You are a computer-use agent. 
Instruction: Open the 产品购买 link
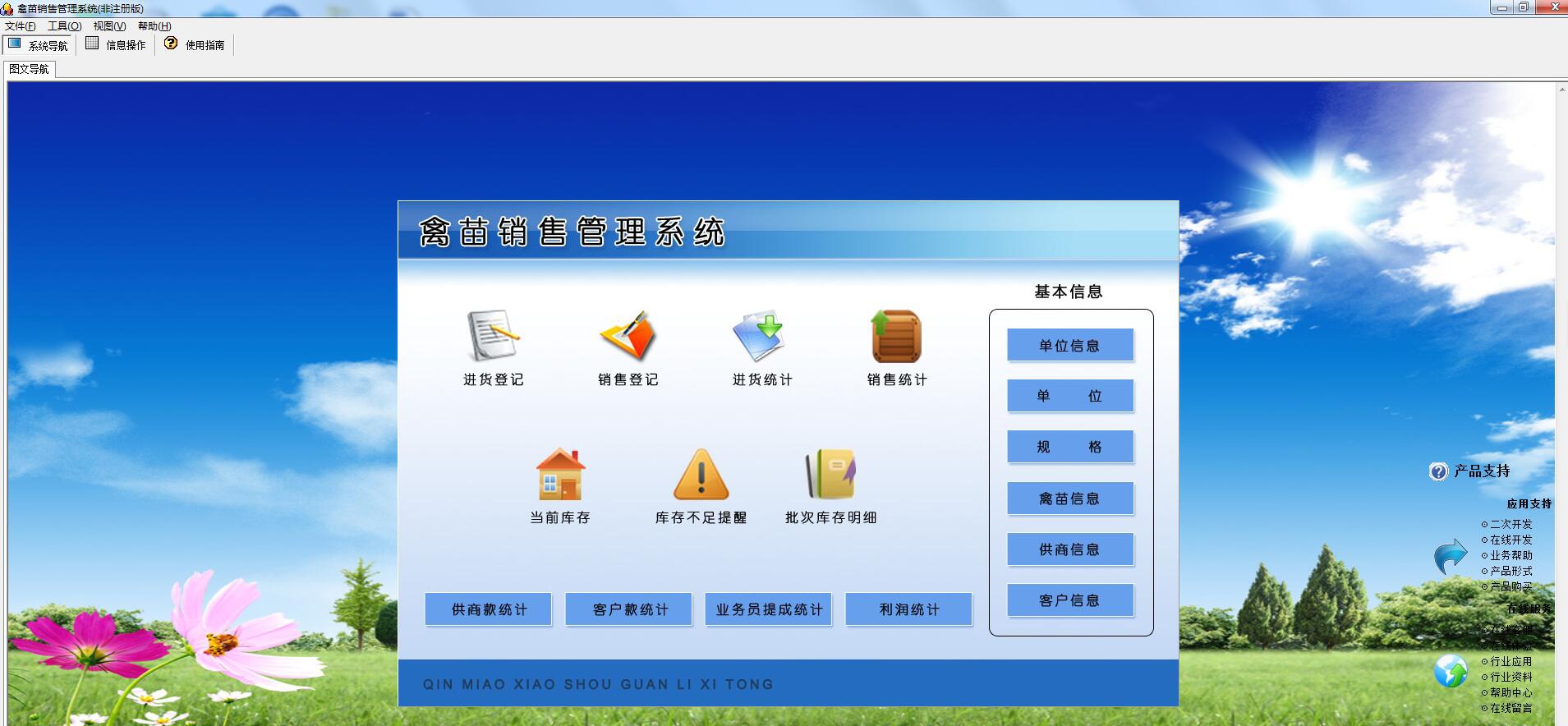click(1511, 586)
